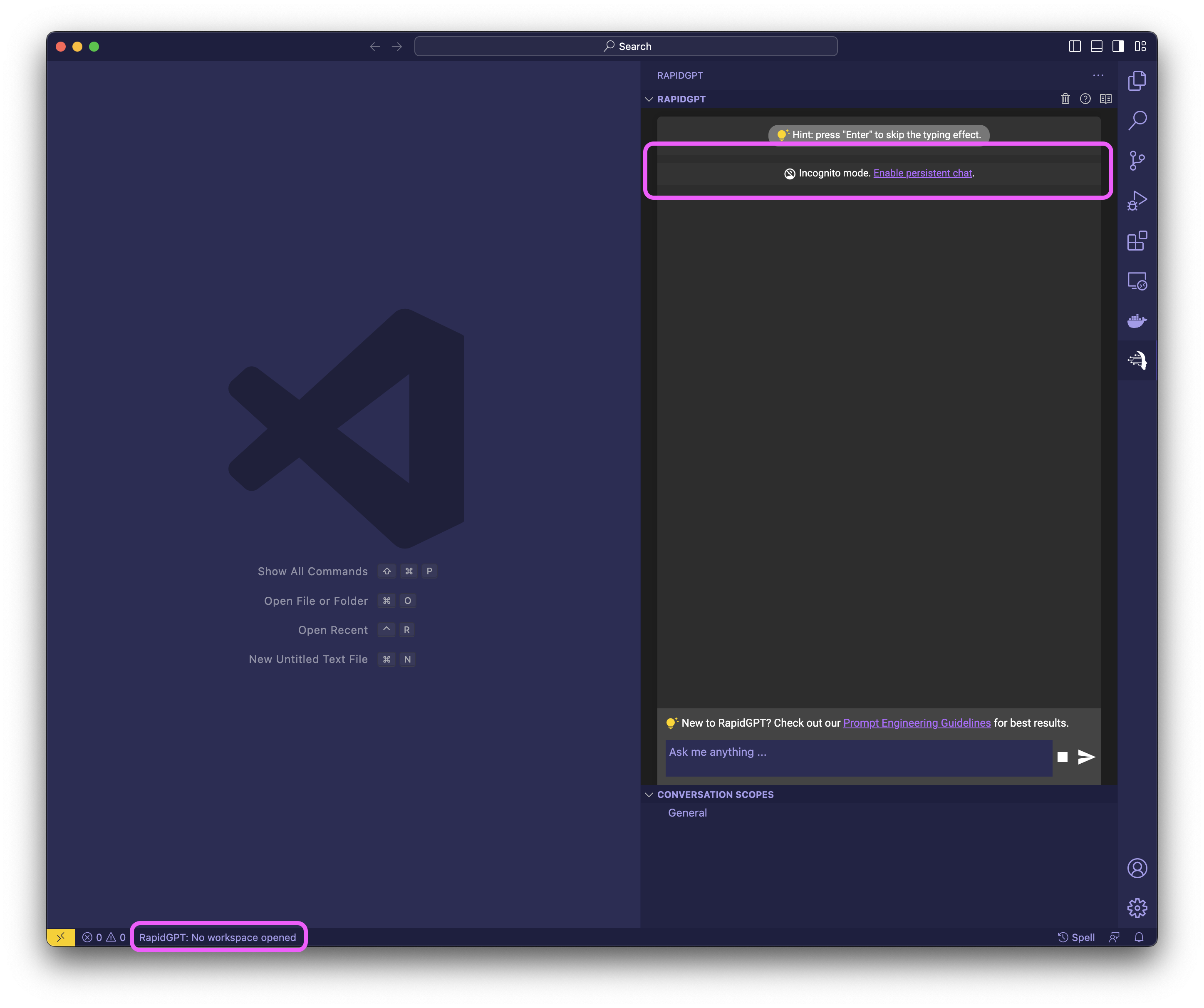This screenshot has height=1008, width=1204.
Task: Click RapidGPT: No workspace opened status
Action: [218, 937]
